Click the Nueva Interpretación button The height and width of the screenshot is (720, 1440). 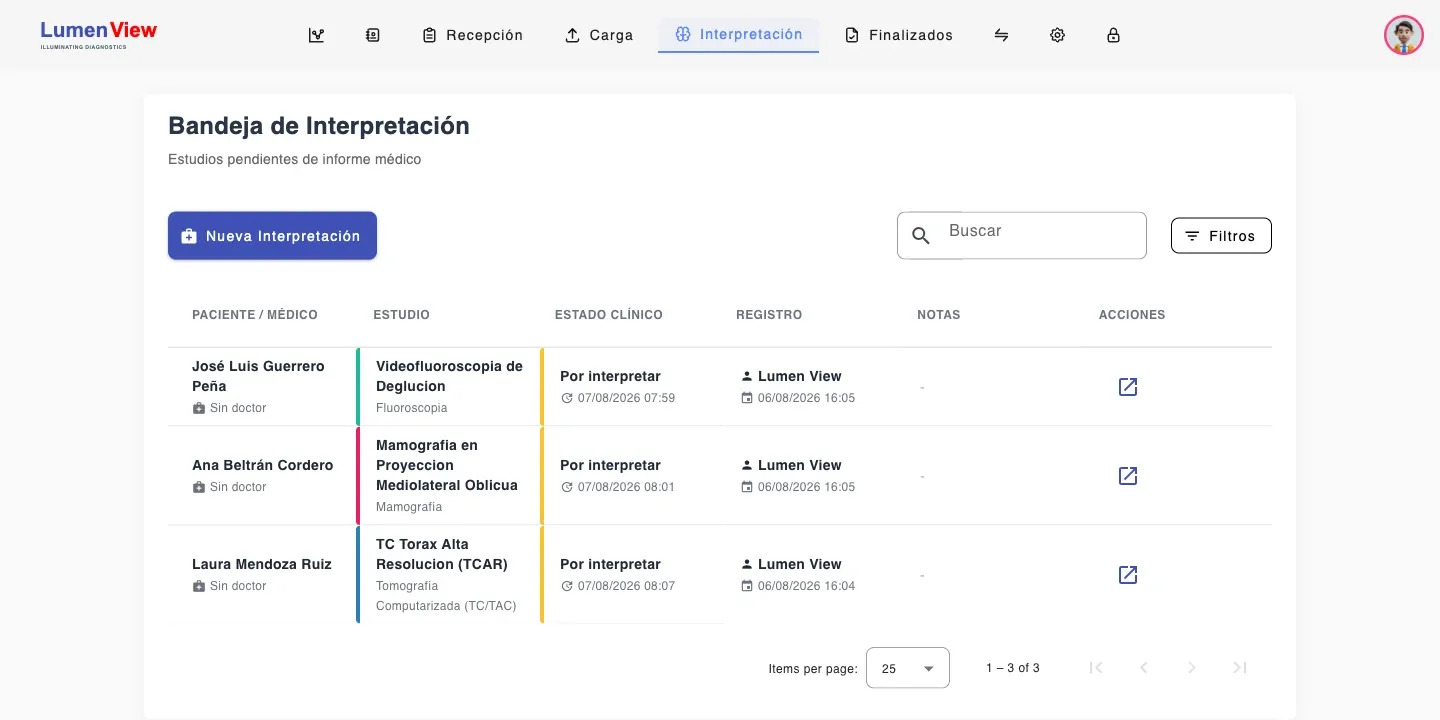[x=272, y=236]
